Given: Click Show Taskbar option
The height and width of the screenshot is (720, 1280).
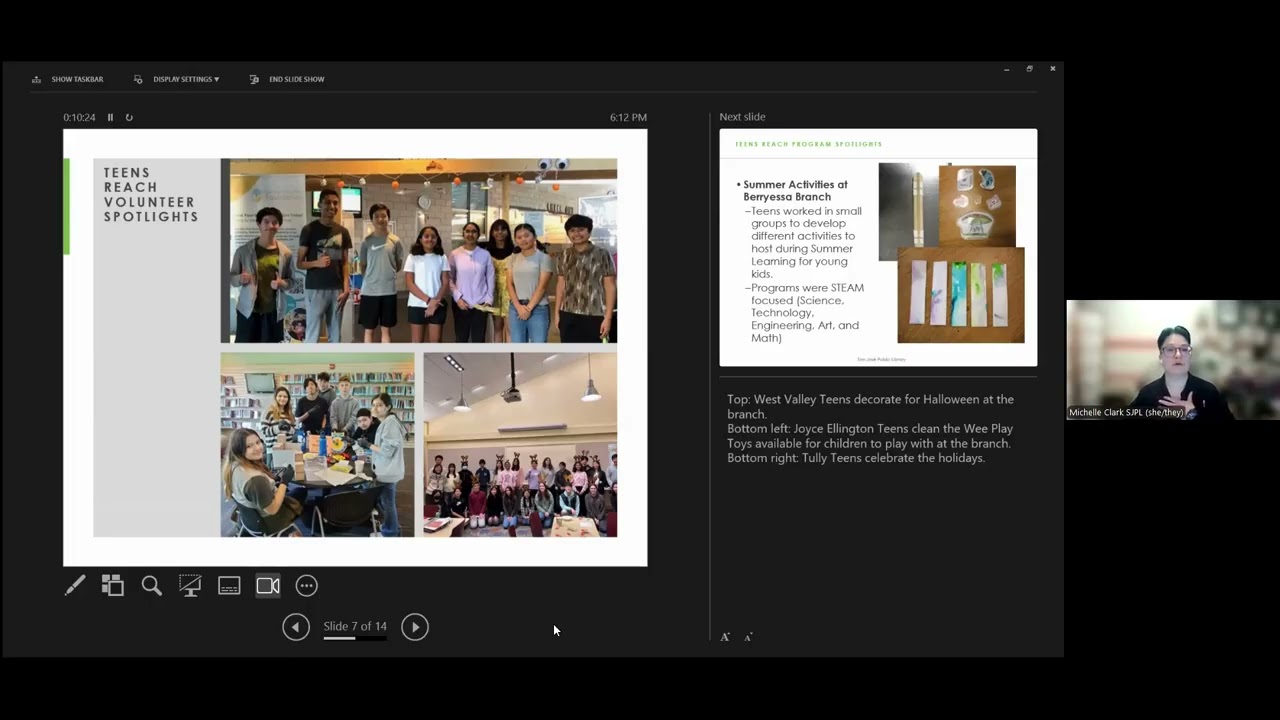Looking at the screenshot, I should point(68,79).
